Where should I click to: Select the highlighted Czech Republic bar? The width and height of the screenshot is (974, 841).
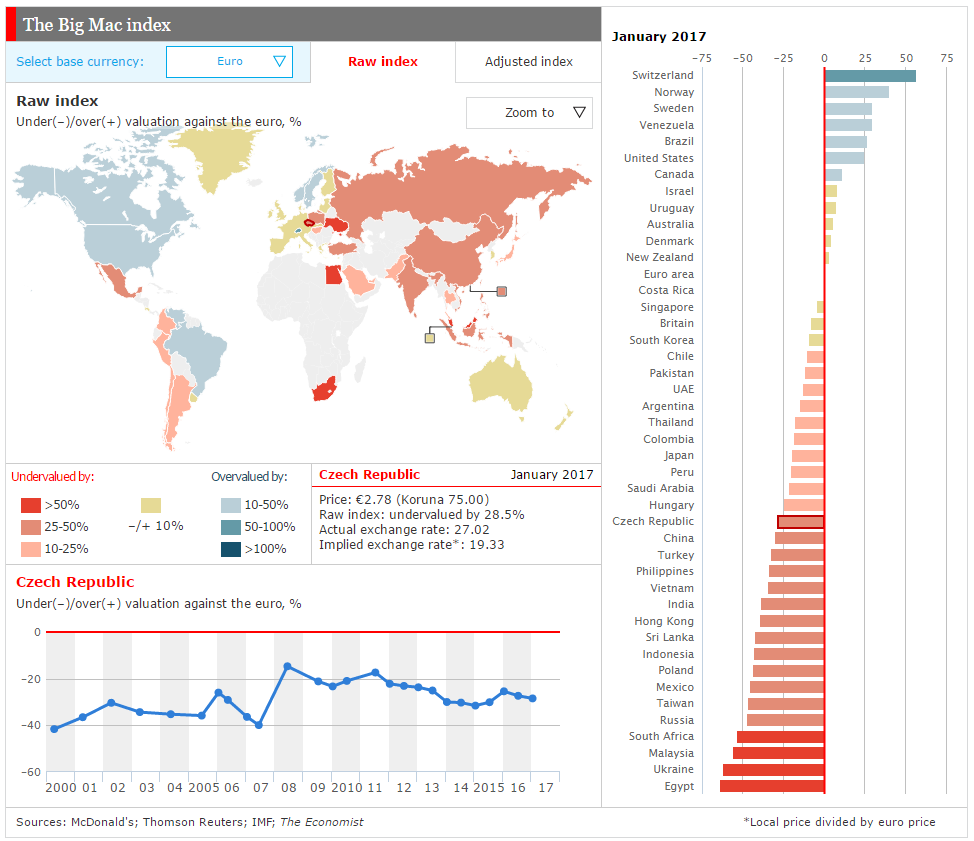click(x=801, y=522)
